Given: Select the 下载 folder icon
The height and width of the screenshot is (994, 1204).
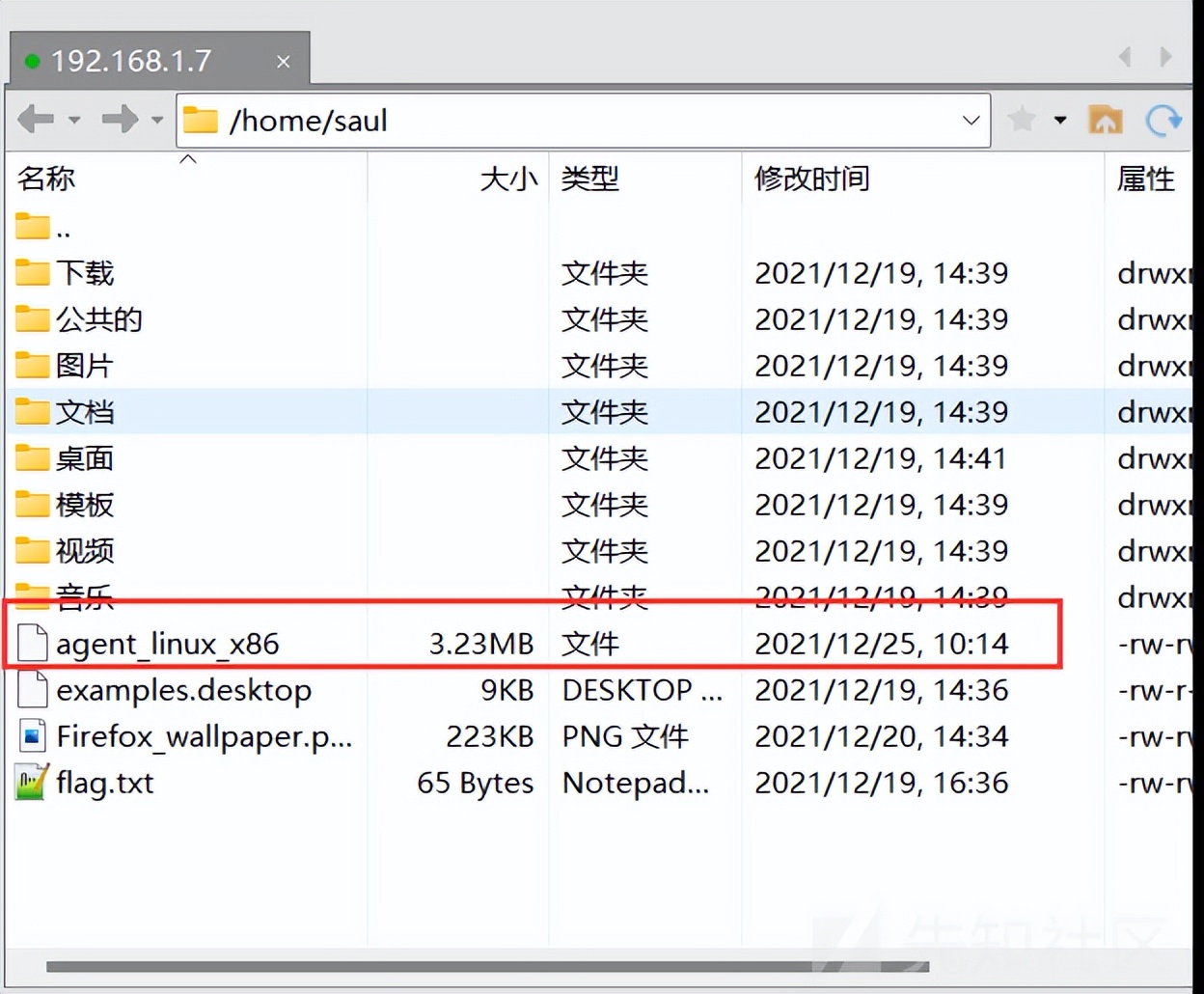Looking at the screenshot, I should (x=32, y=273).
